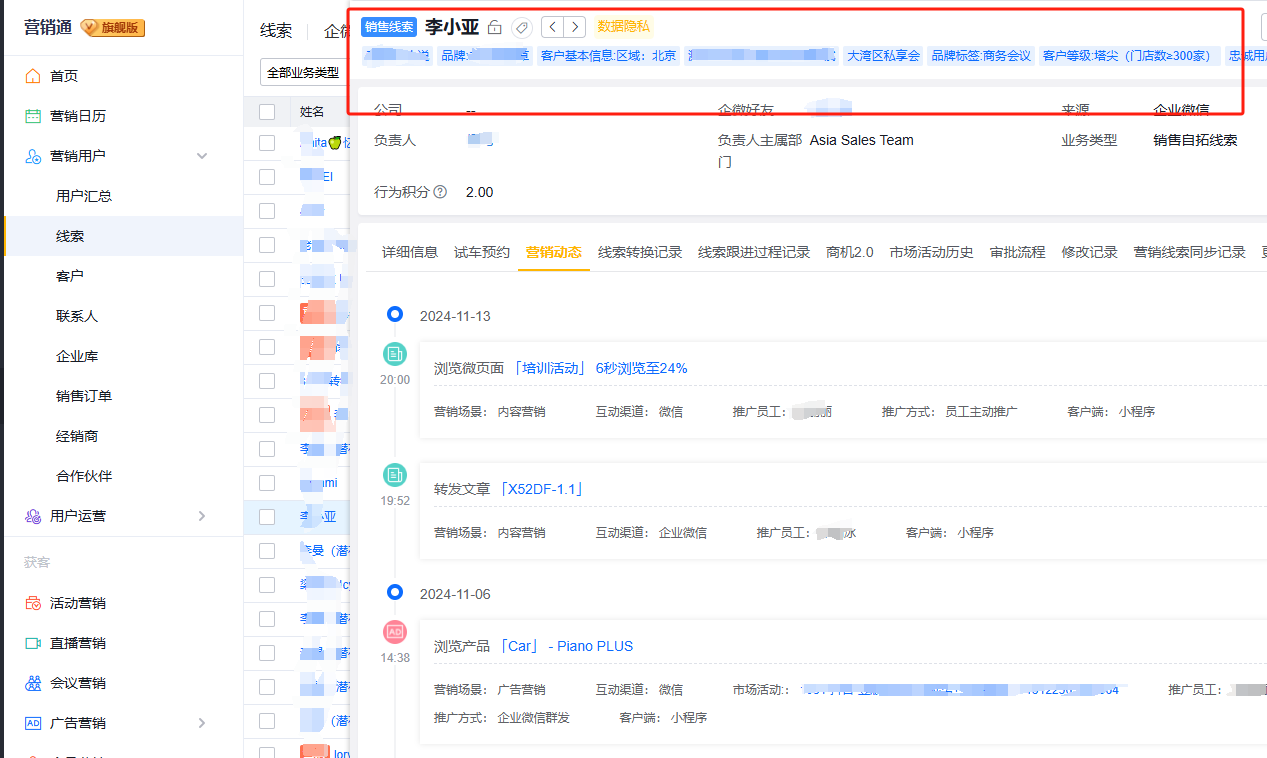Click the 旗舰版 badge next to 营销通

pos(113,28)
